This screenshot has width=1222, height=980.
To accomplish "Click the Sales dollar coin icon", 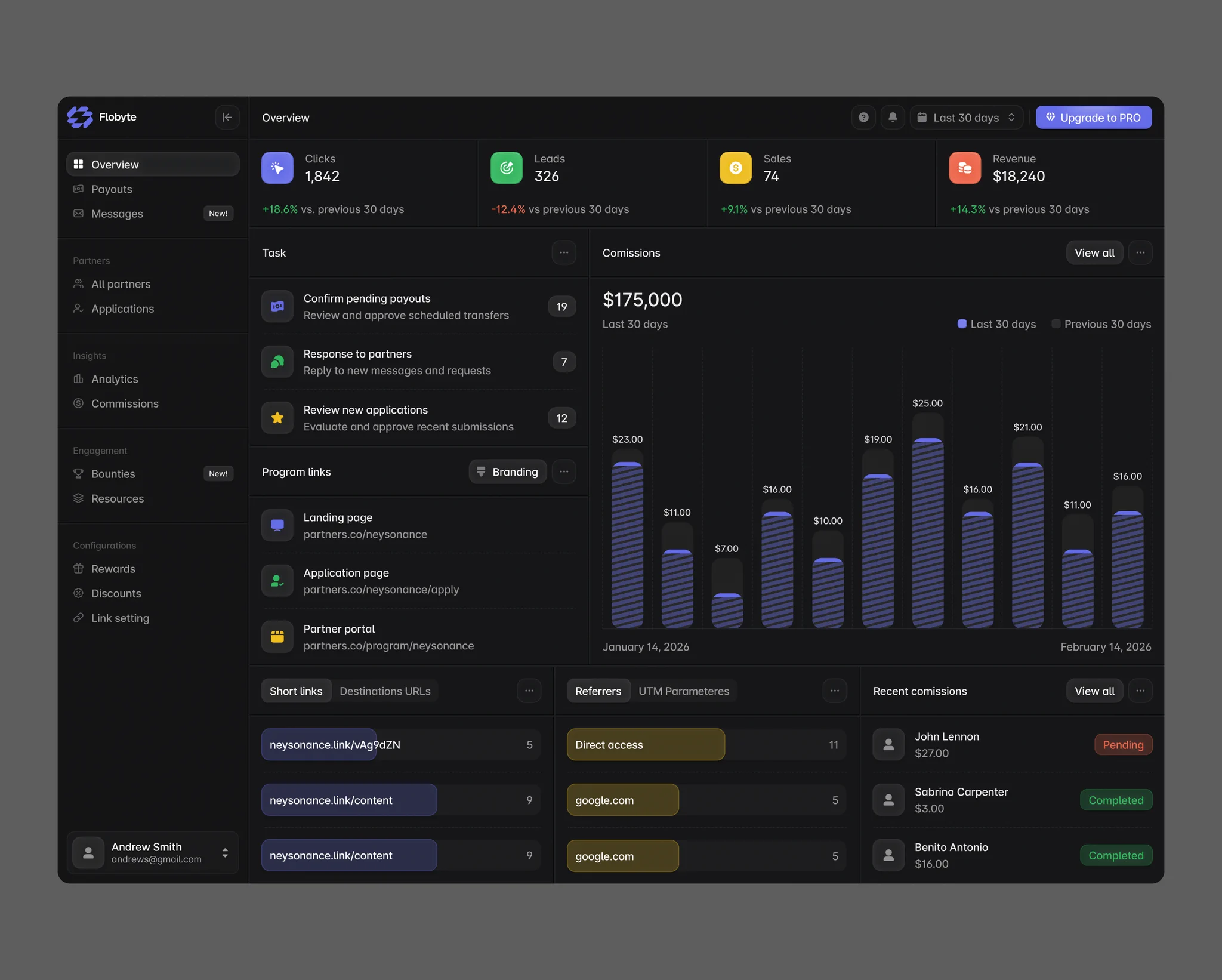I will click(x=736, y=168).
